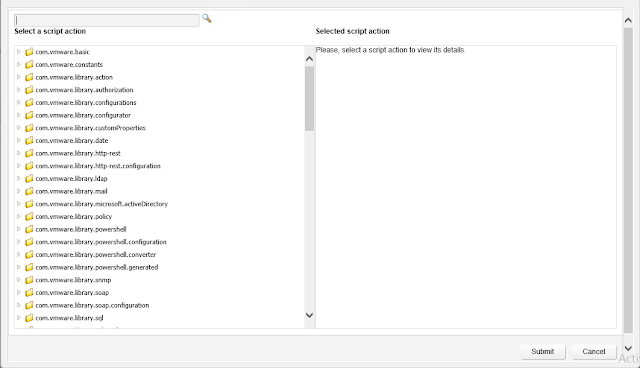Screen dimensions: 640x368
Task: Click the com.vmware.library.configurations folder icon
Action: 29,102
